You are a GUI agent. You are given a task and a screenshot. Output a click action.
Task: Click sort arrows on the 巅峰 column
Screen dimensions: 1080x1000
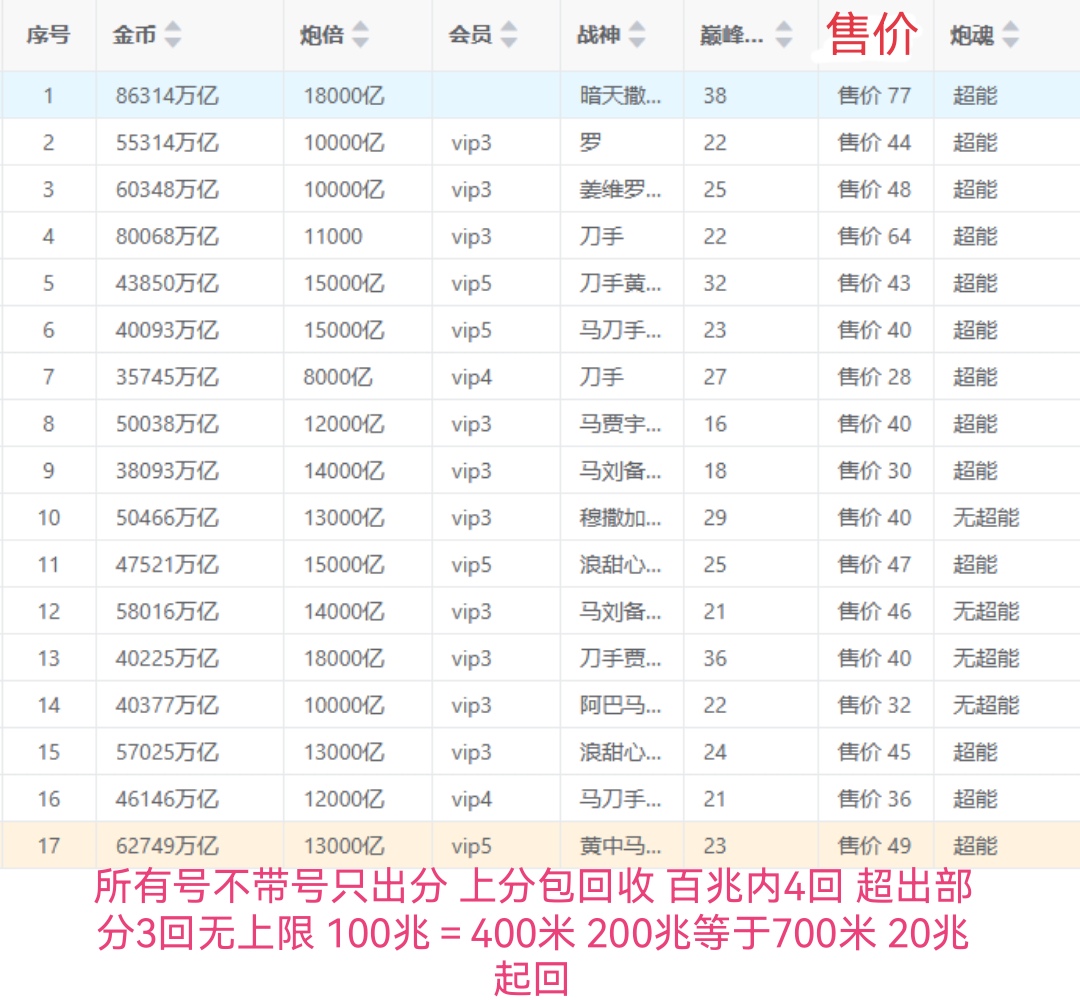click(x=784, y=35)
